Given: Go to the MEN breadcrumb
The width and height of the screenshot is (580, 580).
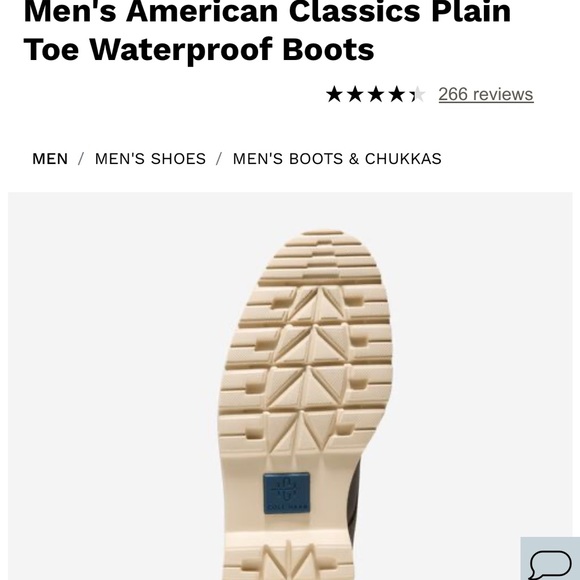Looking at the screenshot, I should pyautogui.click(x=50, y=159).
